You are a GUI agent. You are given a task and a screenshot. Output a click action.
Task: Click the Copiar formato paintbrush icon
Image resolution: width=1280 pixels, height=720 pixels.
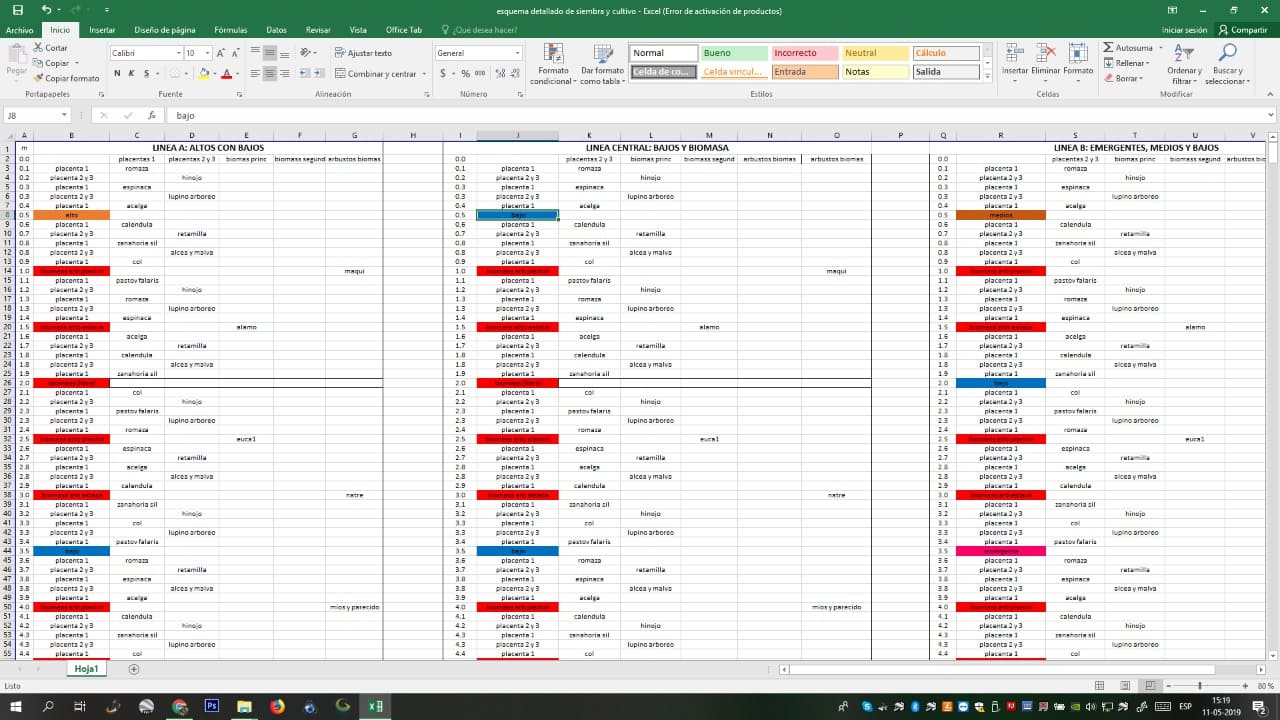coord(38,78)
